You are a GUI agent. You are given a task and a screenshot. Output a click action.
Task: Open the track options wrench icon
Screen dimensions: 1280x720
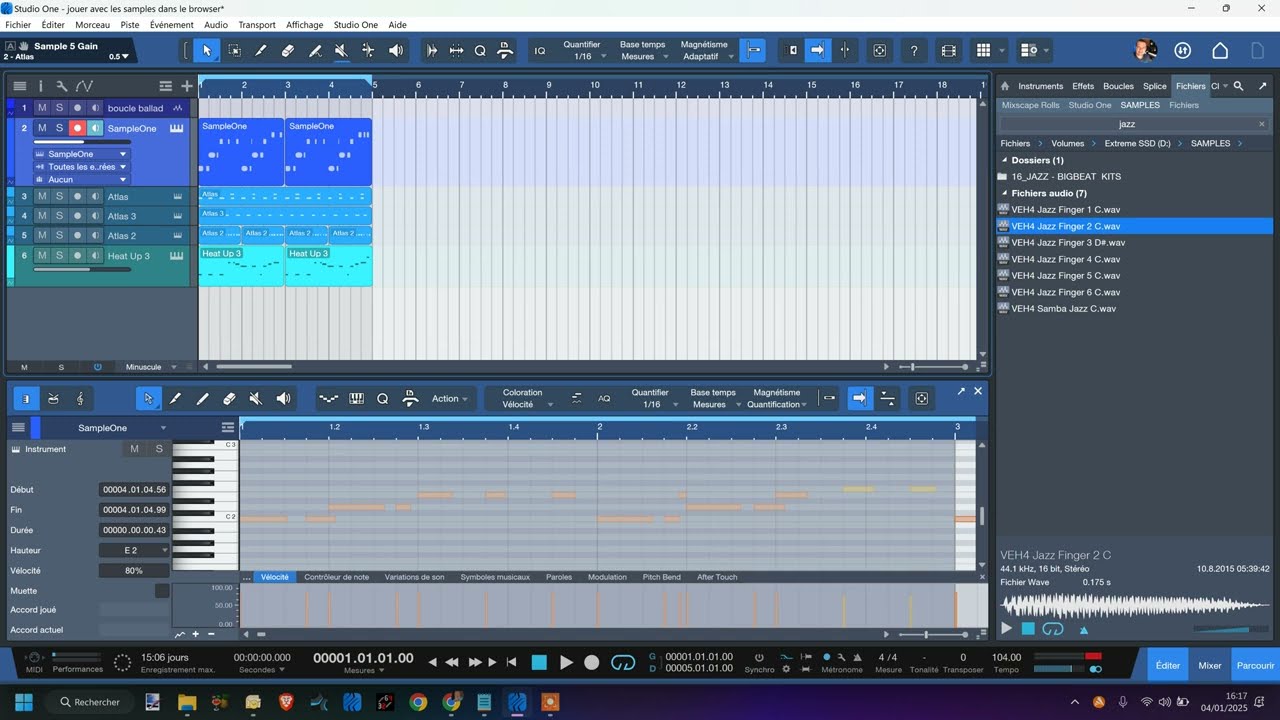coord(61,86)
